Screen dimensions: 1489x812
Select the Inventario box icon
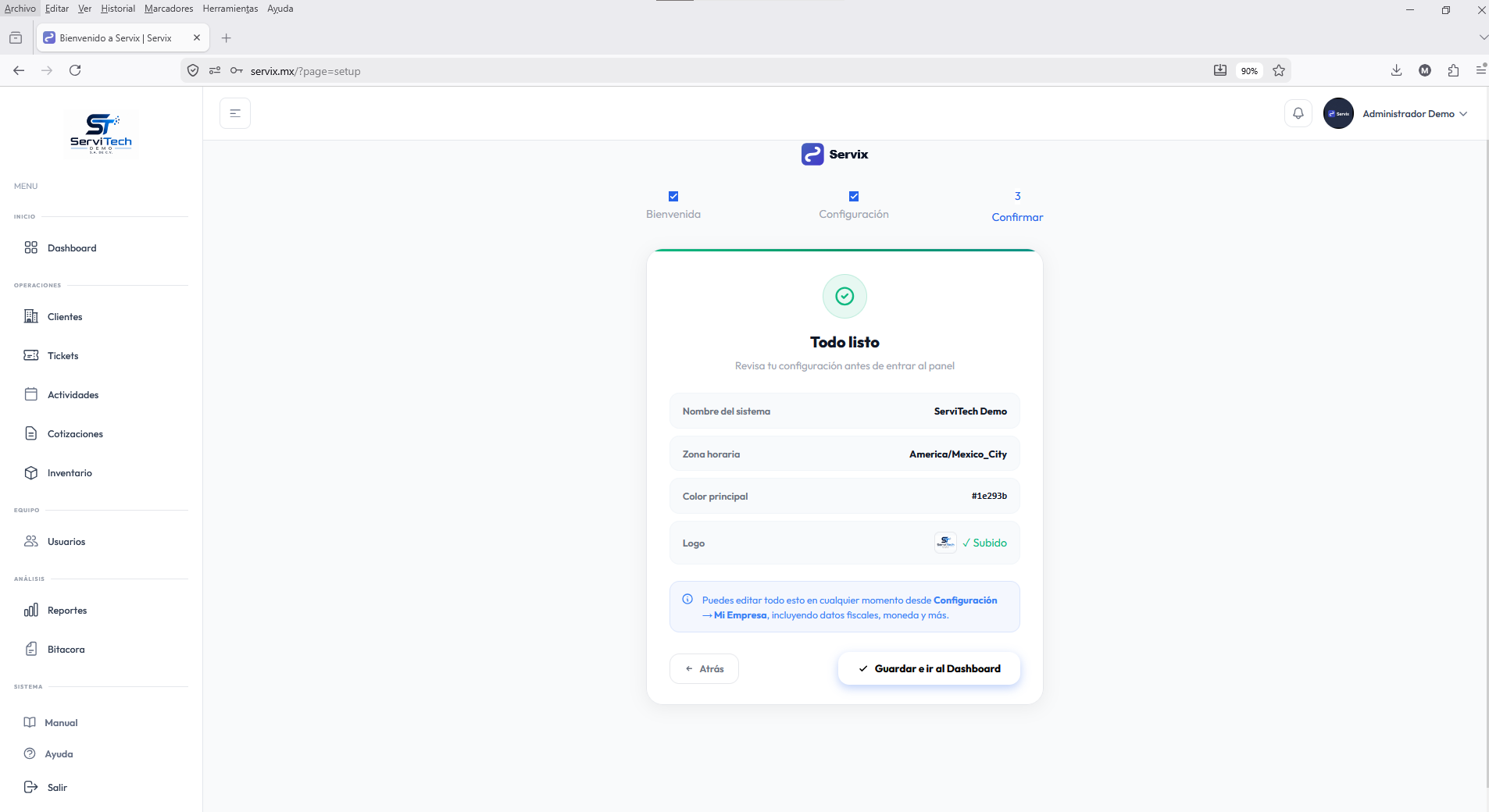point(31,472)
